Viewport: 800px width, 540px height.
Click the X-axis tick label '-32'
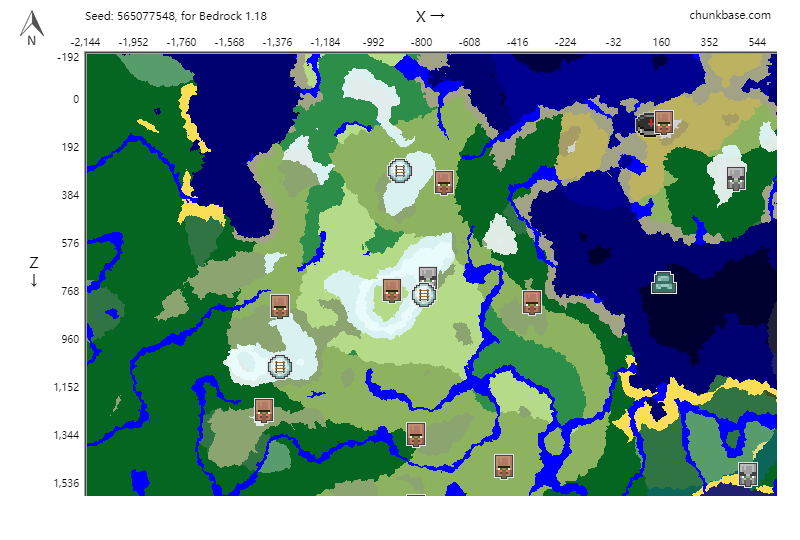pos(613,42)
